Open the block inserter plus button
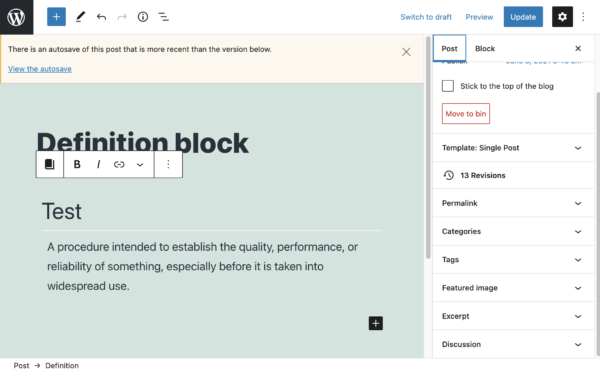600x370 pixels. (x=56, y=17)
